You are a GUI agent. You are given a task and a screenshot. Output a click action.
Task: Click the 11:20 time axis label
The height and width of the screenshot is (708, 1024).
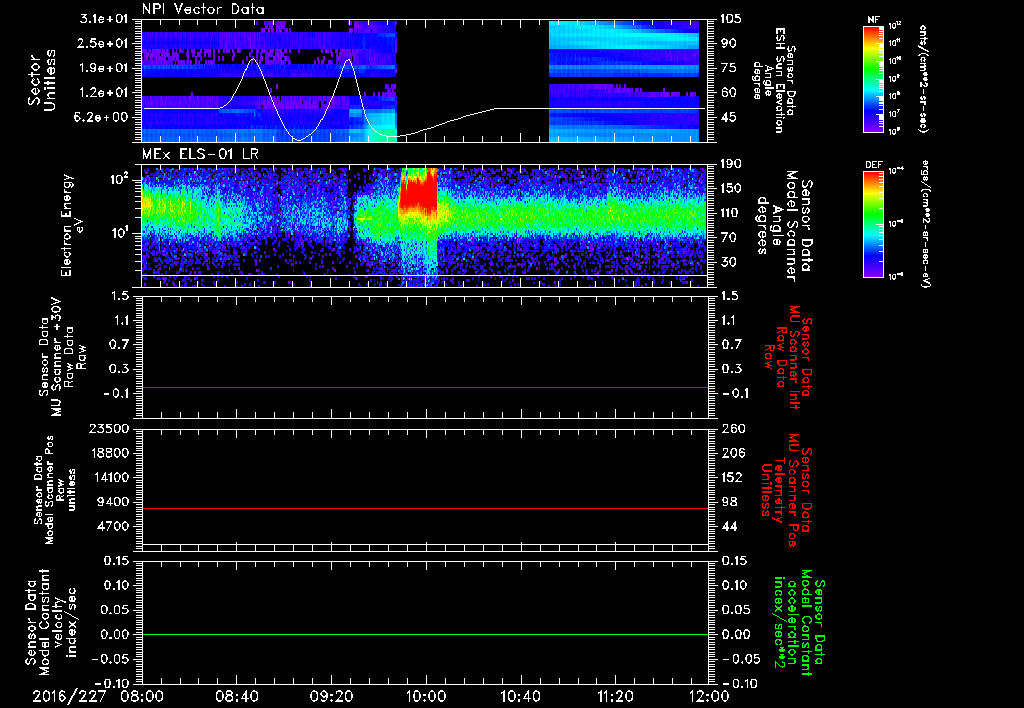[615, 696]
